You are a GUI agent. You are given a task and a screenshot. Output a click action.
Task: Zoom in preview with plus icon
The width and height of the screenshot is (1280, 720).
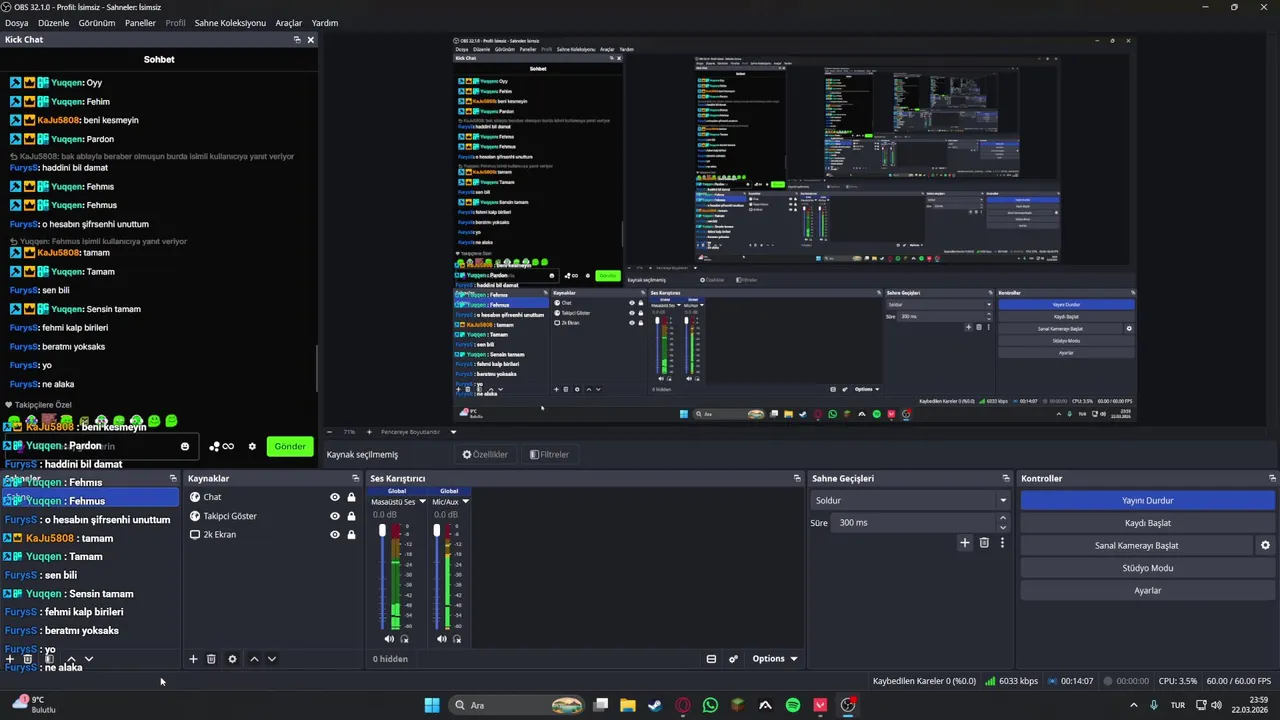pyautogui.click(x=369, y=432)
